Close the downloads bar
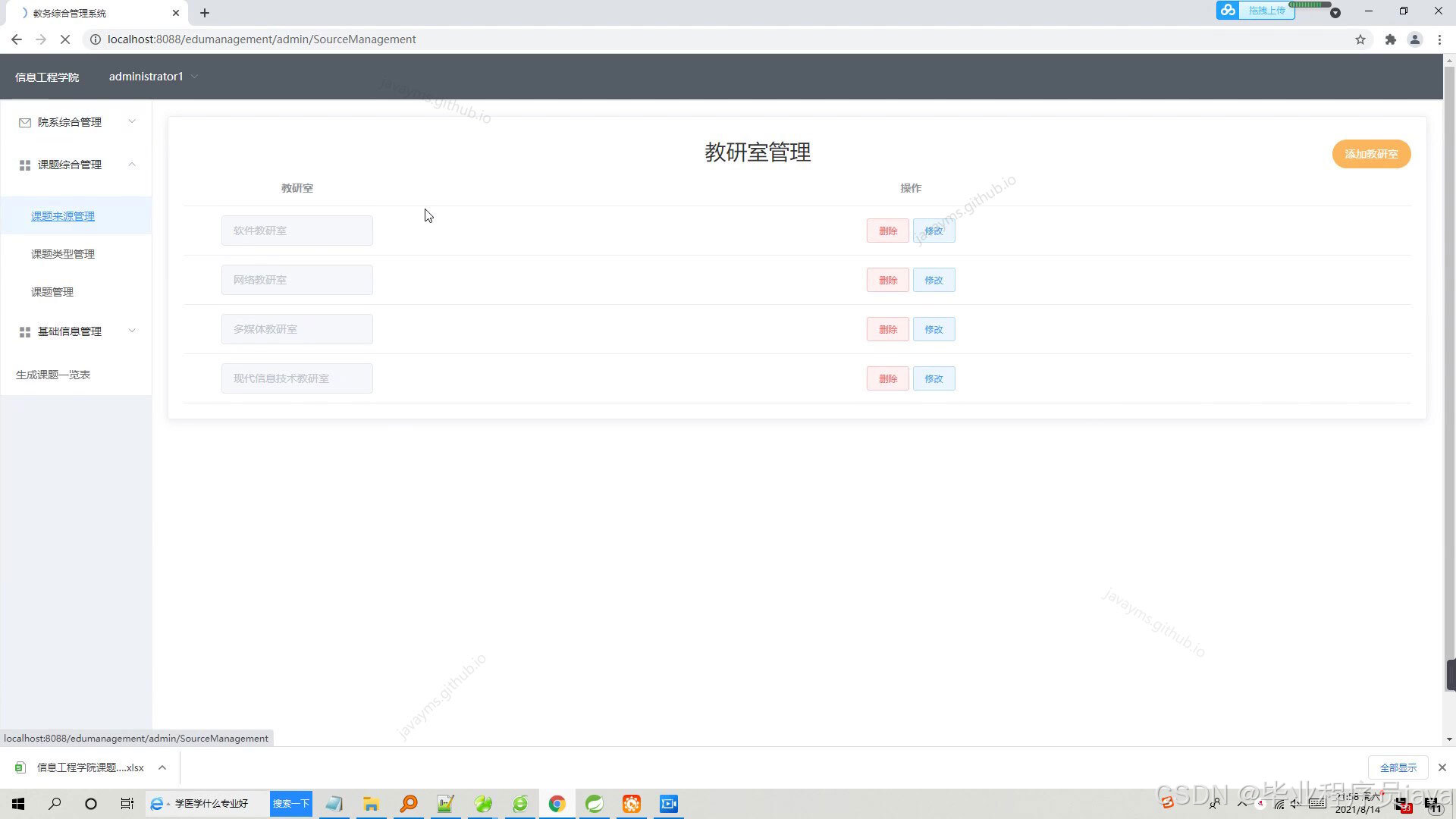1456x819 pixels. pyautogui.click(x=1442, y=767)
